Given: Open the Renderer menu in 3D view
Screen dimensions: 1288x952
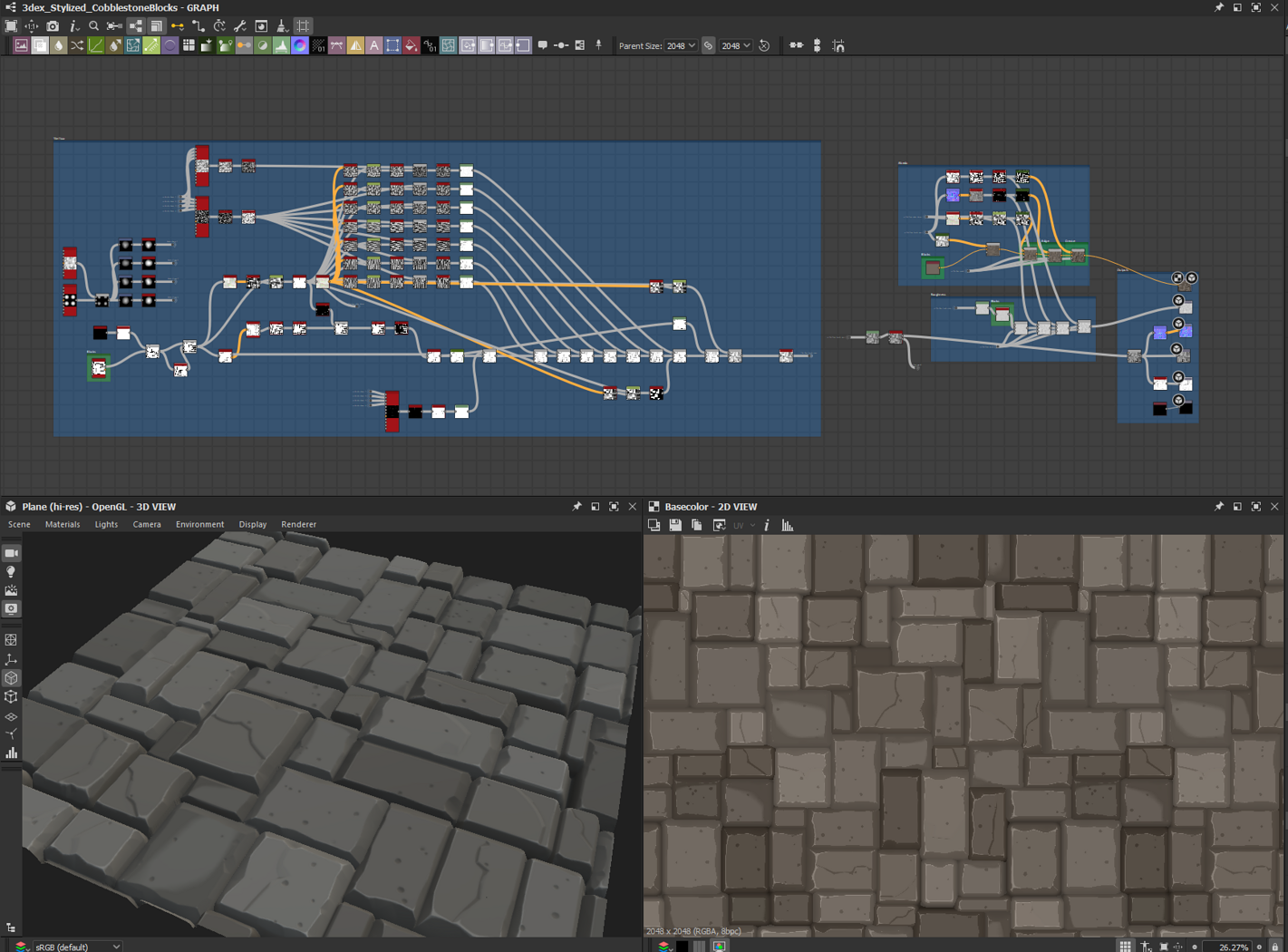Looking at the screenshot, I should (298, 524).
